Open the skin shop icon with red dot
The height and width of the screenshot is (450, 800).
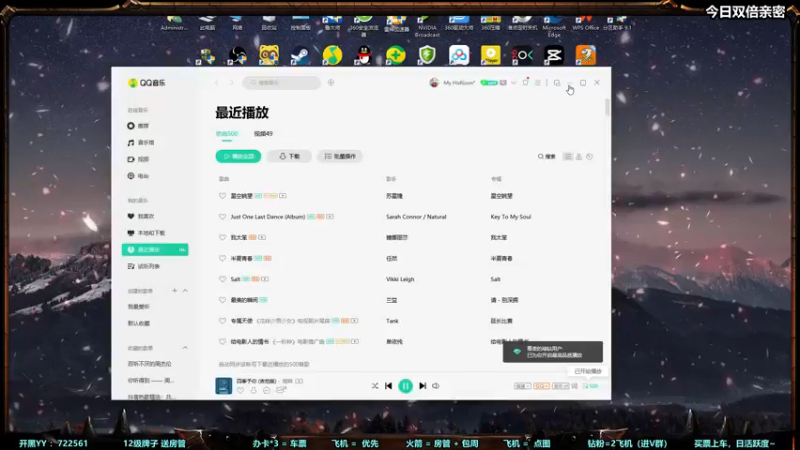(526, 82)
